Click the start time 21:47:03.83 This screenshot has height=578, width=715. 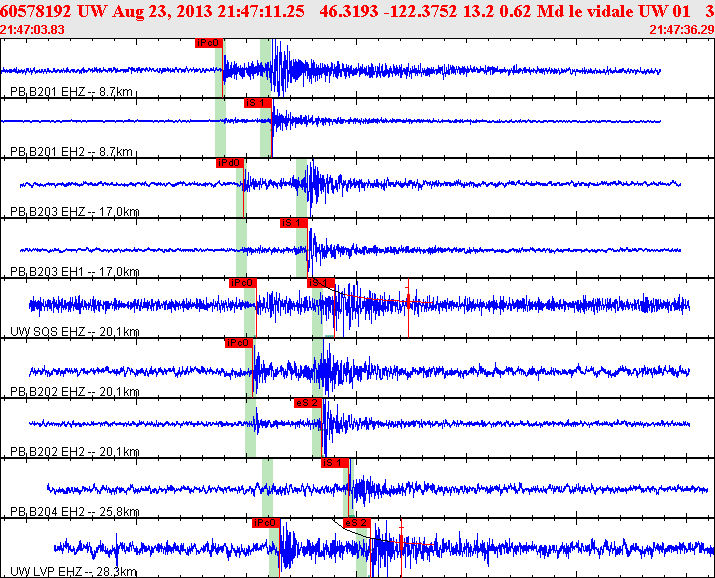[32, 30]
